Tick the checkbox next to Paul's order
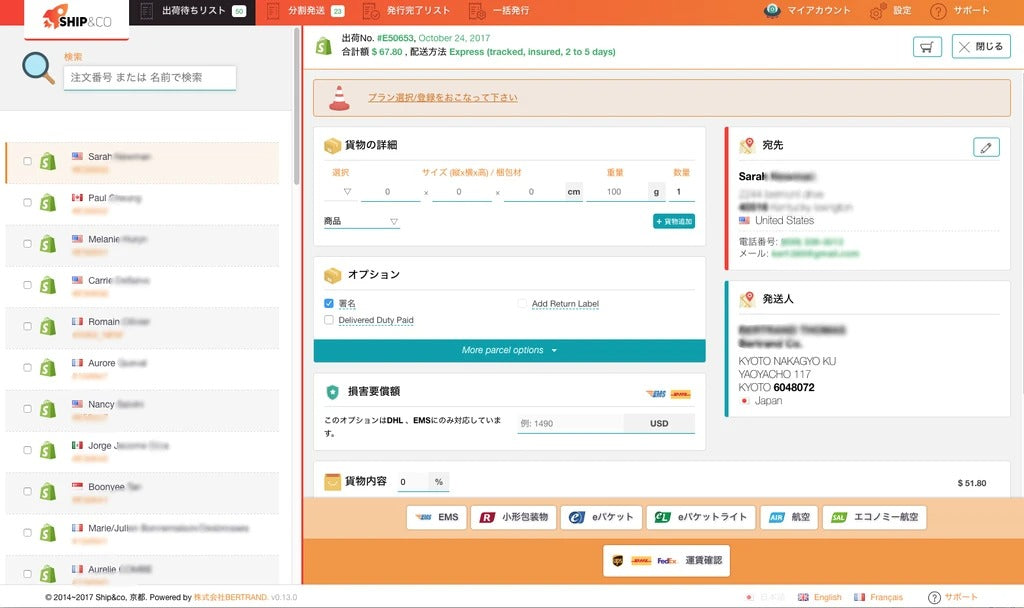 pos(28,203)
